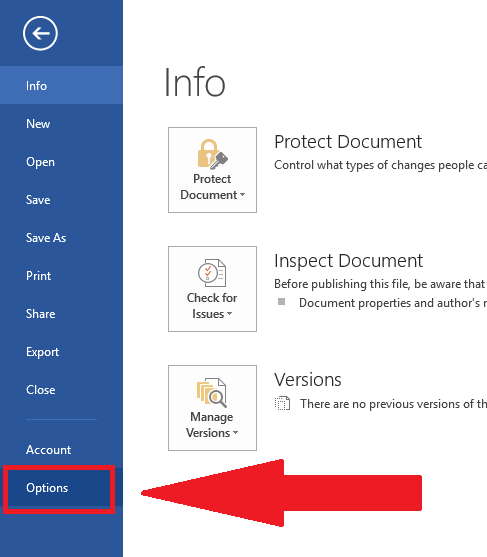Image resolution: width=487 pixels, height=557 pixels.
Task: Click 'Document properties and author's' bullet text
Action: click(x=393, y=303)
